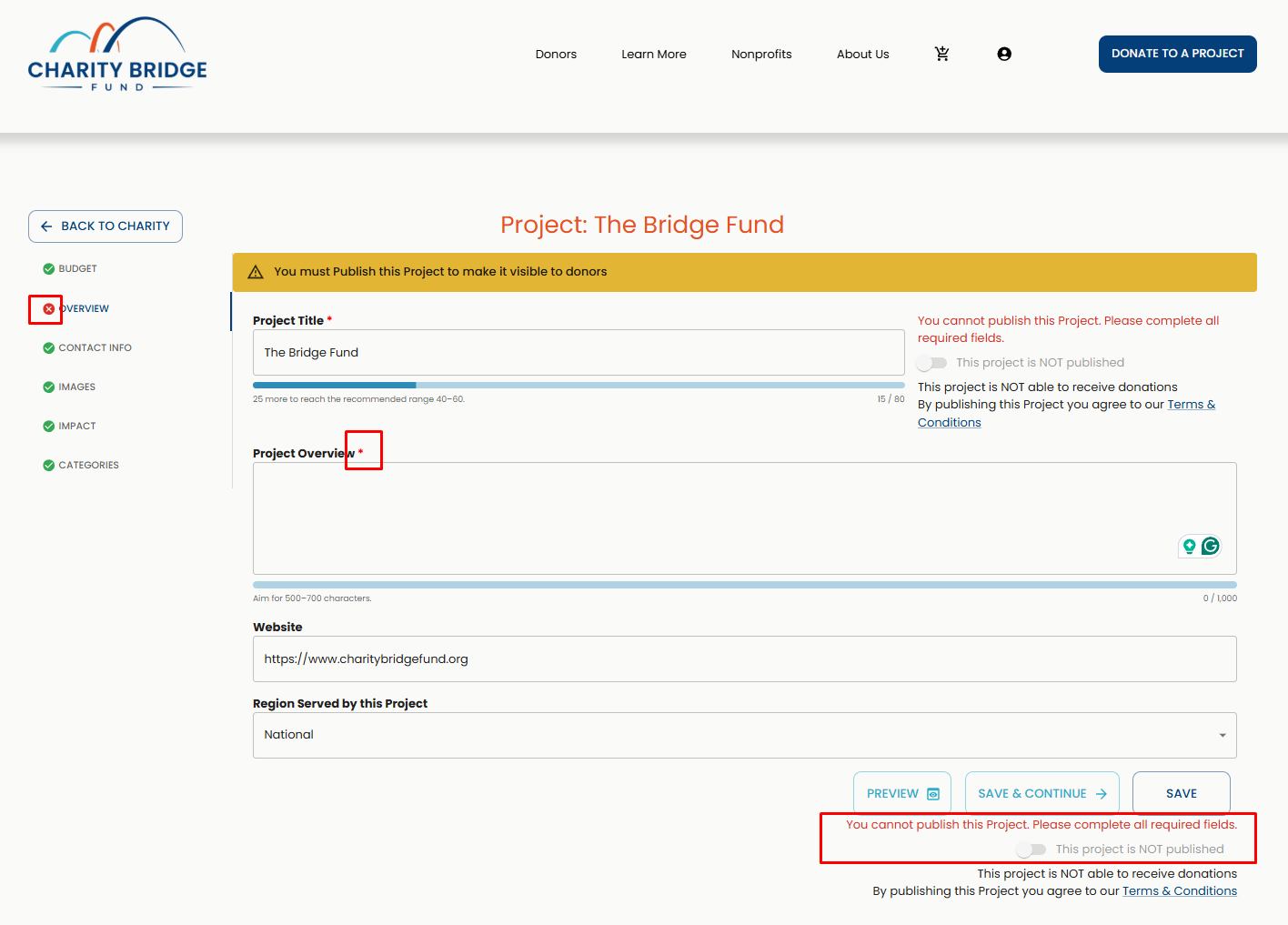Screen dimensions: 1288x925
Task: Click the '15 / 80' character counter
Action: [x=891, y=399]
